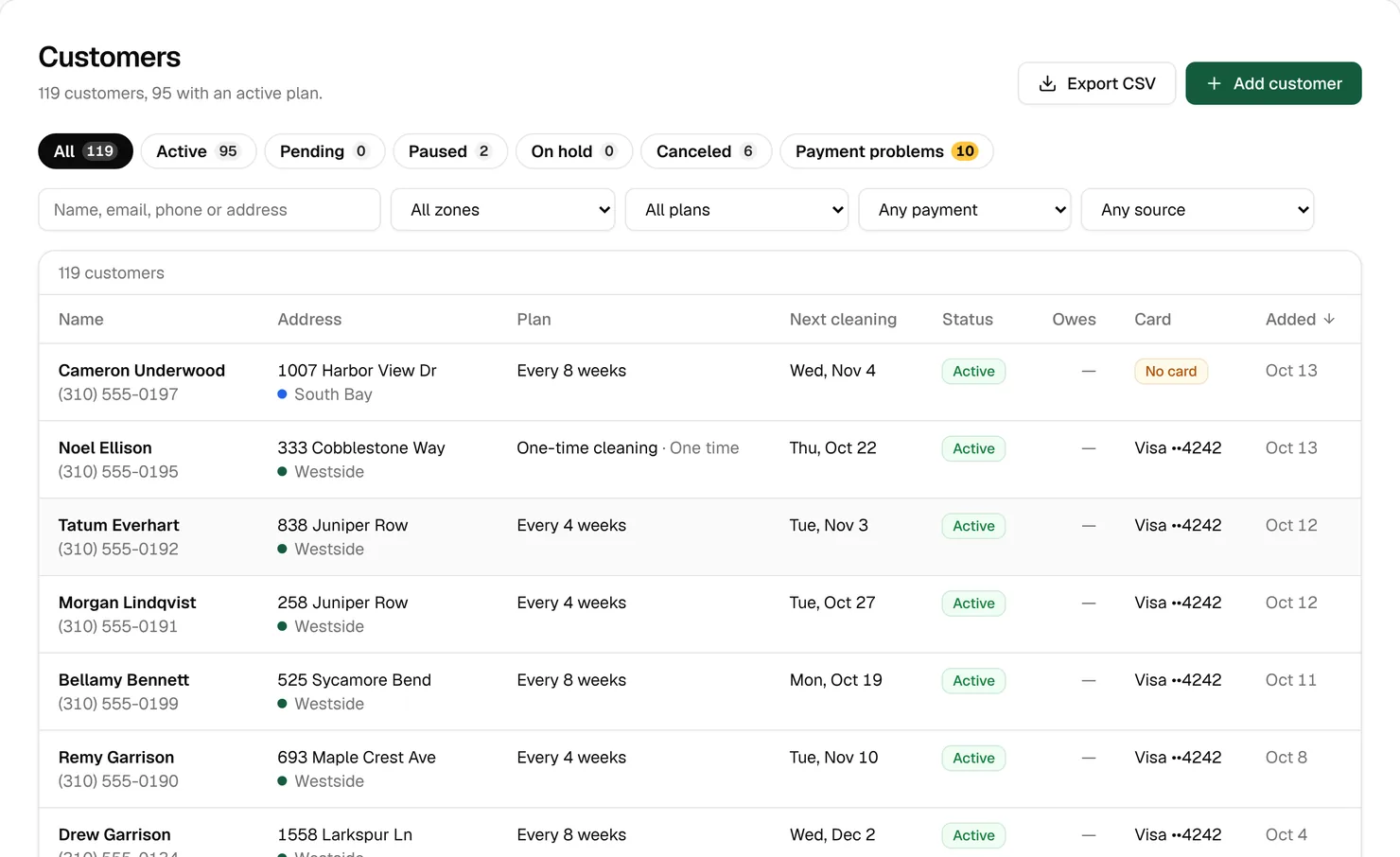The width and height of the screenshot is (1400, 857).
Task: Click the Card column header
Action: pyautogui.click(x=1152, y=320)
